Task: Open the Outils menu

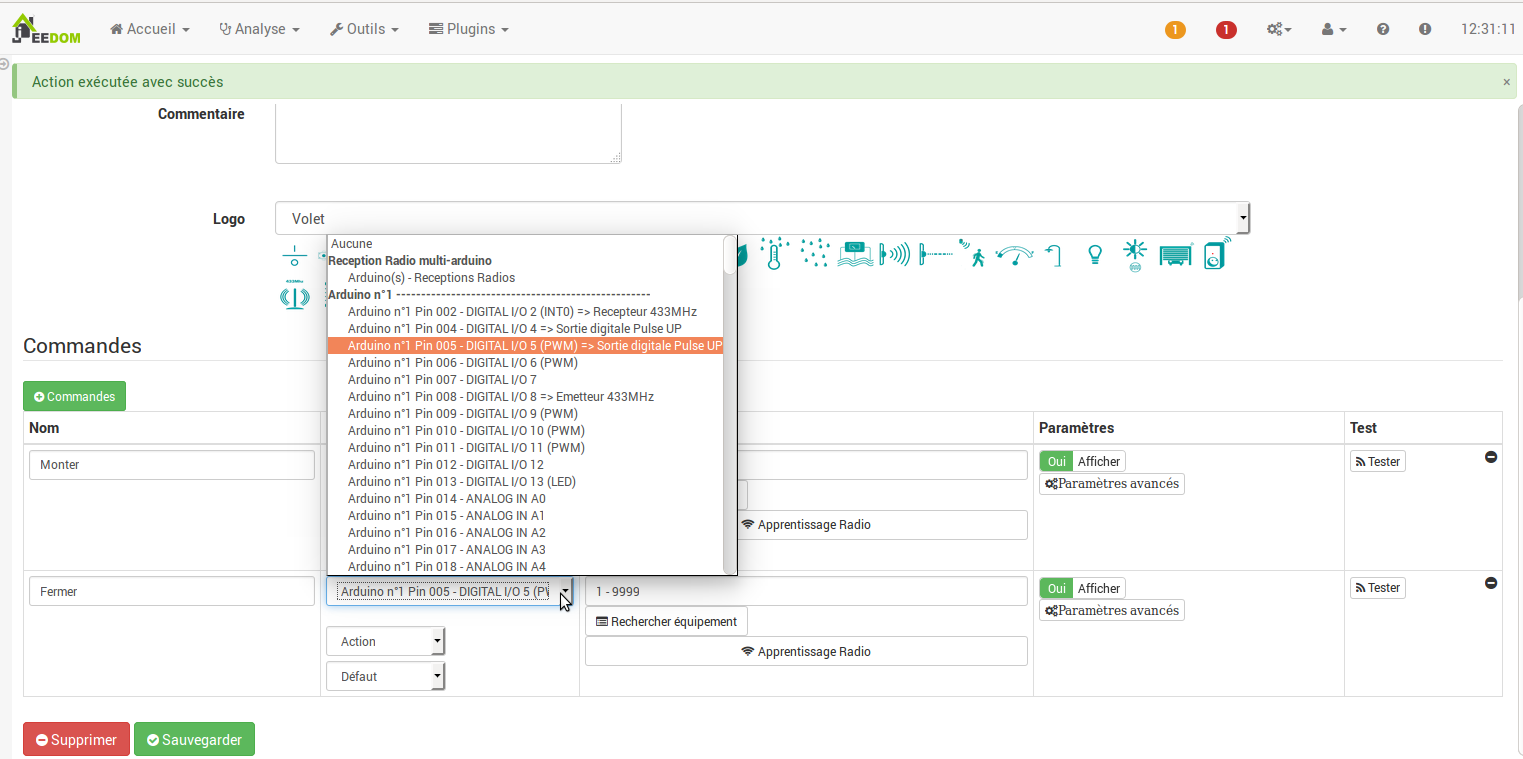Action: click(x=364, y=29)
